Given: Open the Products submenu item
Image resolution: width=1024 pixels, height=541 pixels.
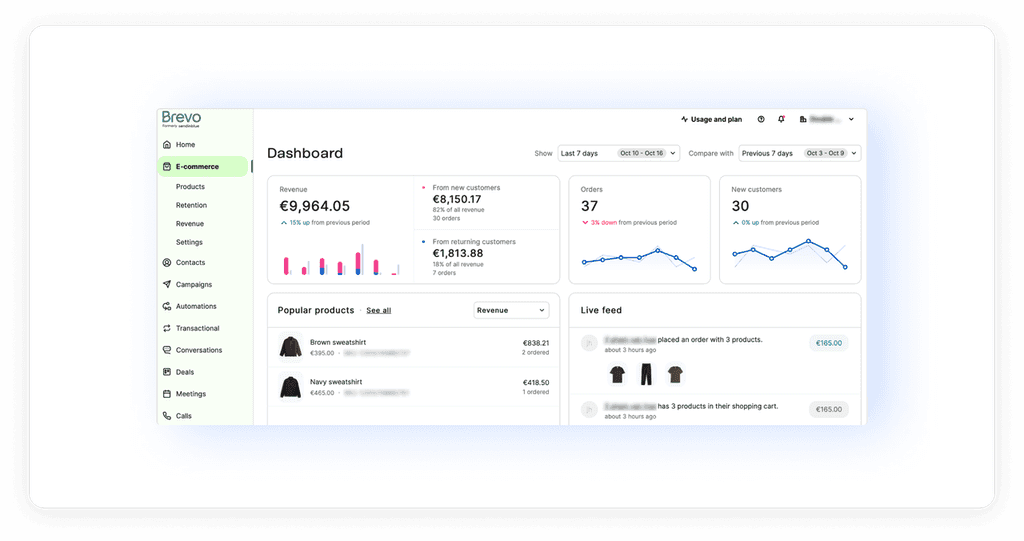Looking at the screenshot, I should click(190, 187).
